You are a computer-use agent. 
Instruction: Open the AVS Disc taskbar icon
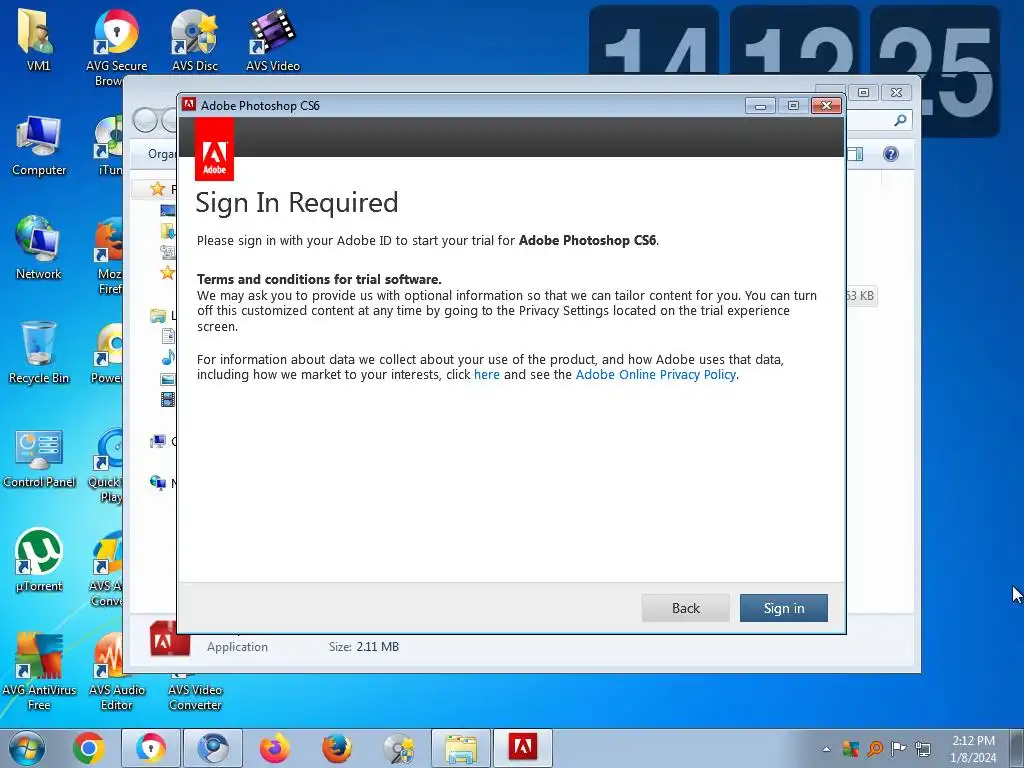[x=398, y=748]
